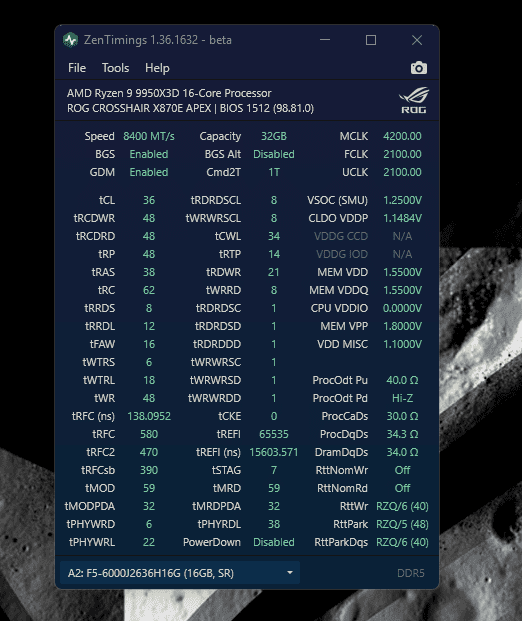
Task: Click the tCWL value 34
Action: 274,236
